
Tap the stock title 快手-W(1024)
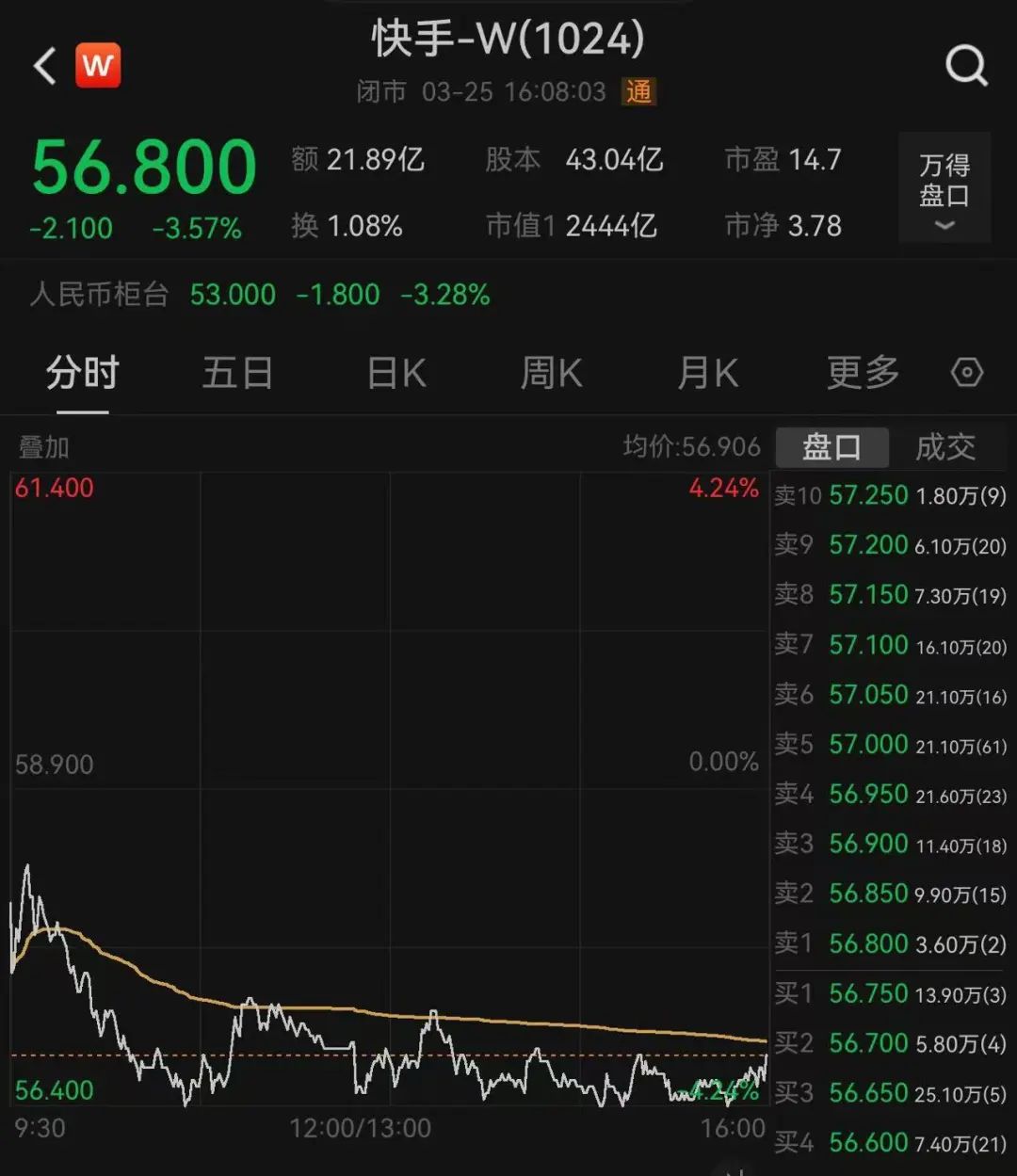508,40
